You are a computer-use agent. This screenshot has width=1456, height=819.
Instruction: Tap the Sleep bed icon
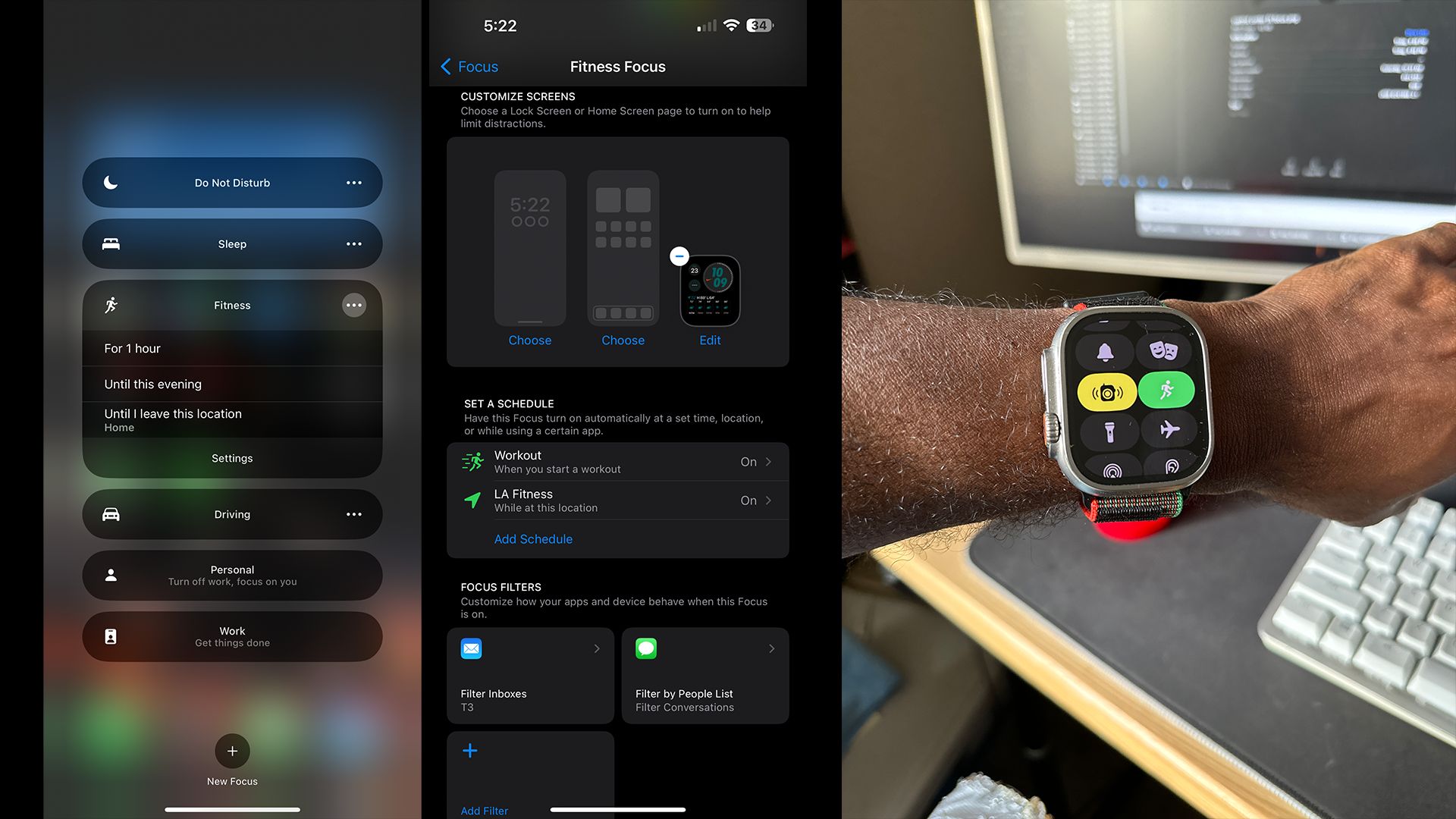click(x=110, y=243)
